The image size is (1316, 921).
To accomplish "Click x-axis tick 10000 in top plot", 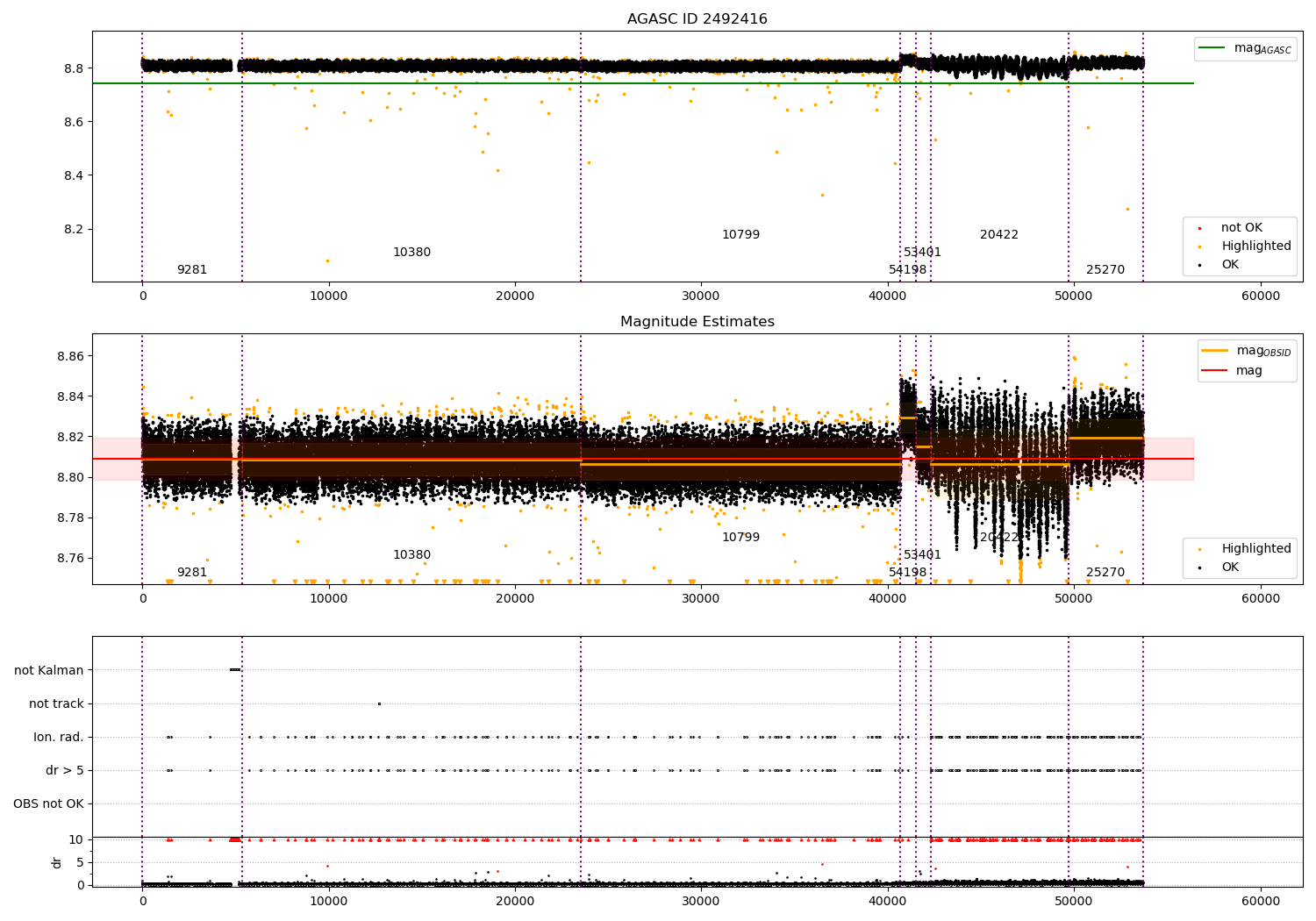I will pyautogui.click(x=329, y=296).
